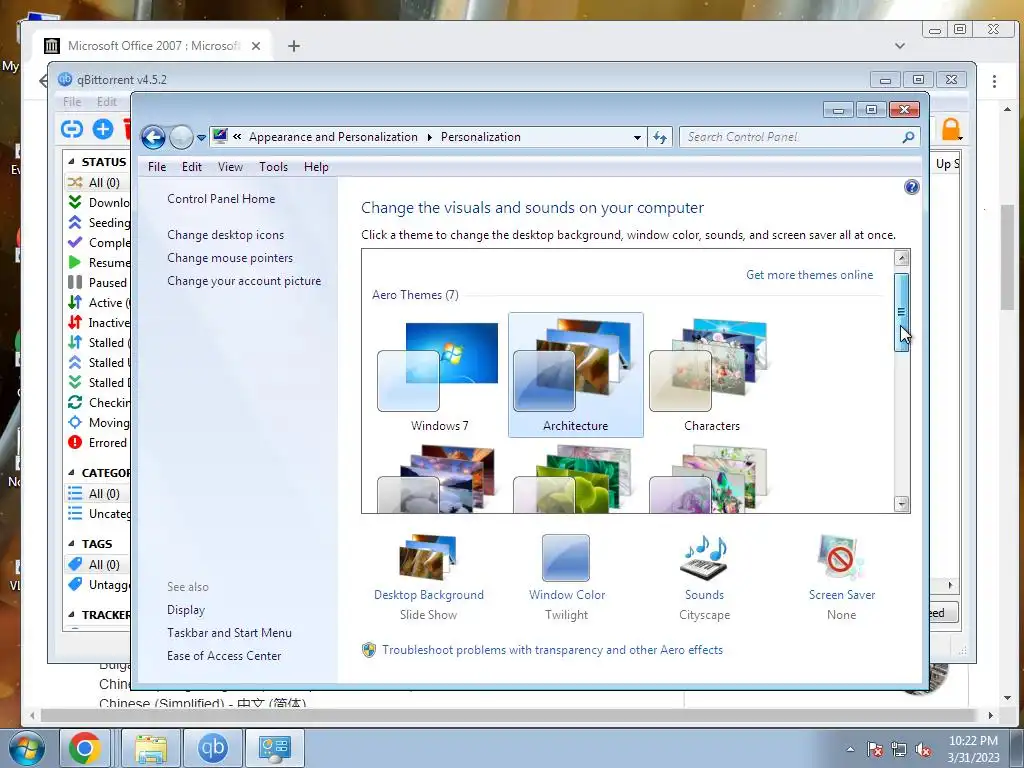Open Desktop Background Slide Show settings
Viewport: 1024px width, 768px height.
tap(428, 575)
